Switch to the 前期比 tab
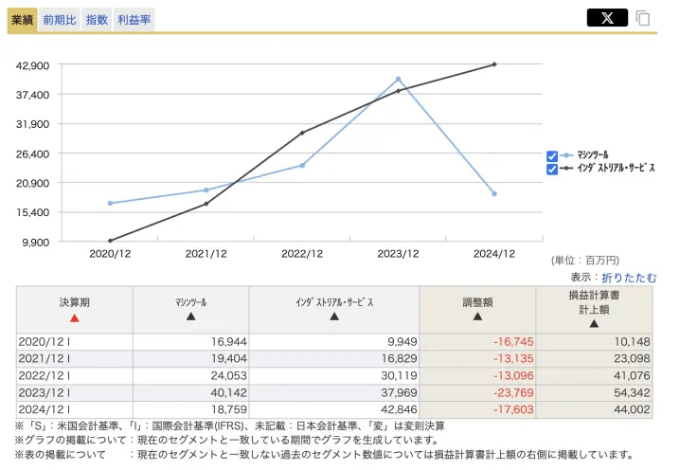 (x=59, y=19)
